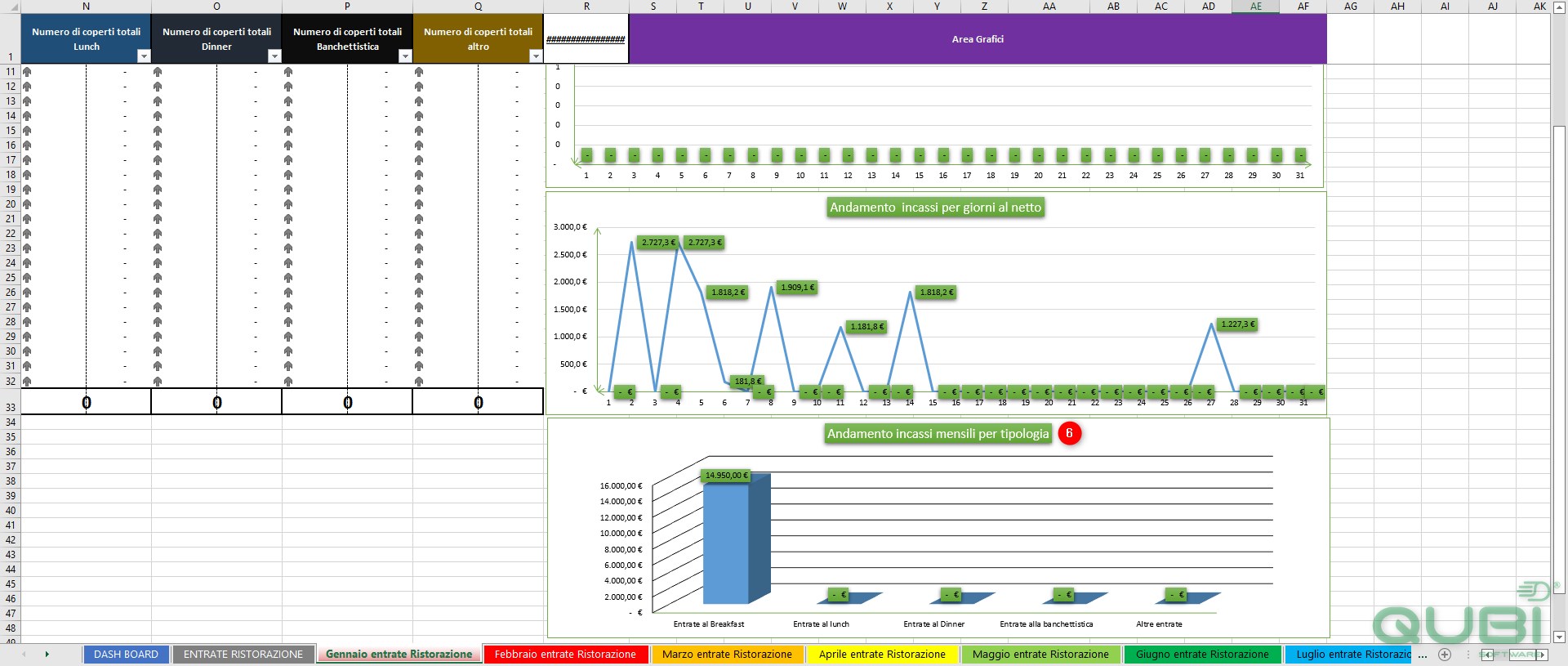Go to Marzo entrate Ristorazione sheet

coord(727,655)
